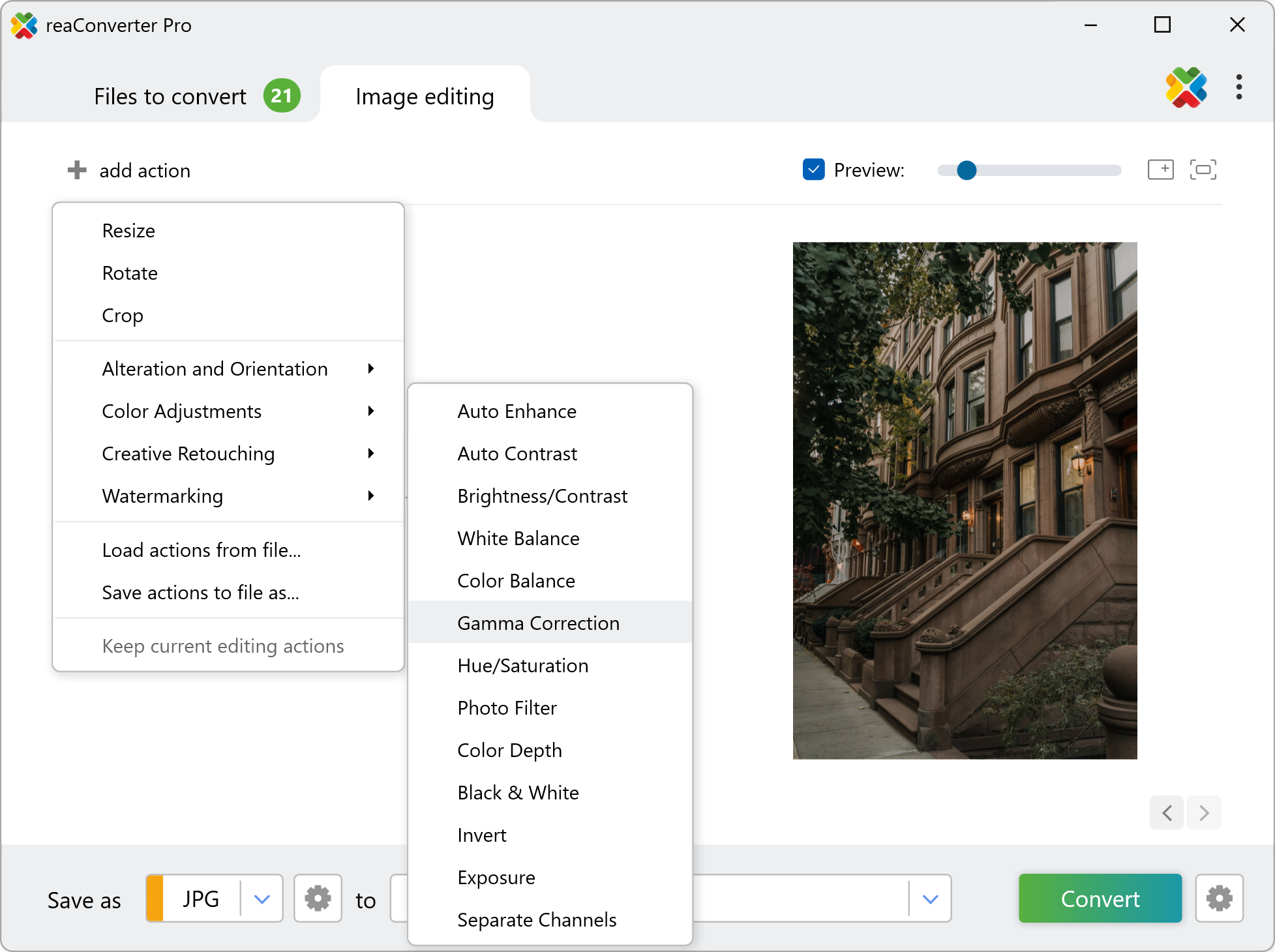Show previous preview image

tap(1167, 812)
